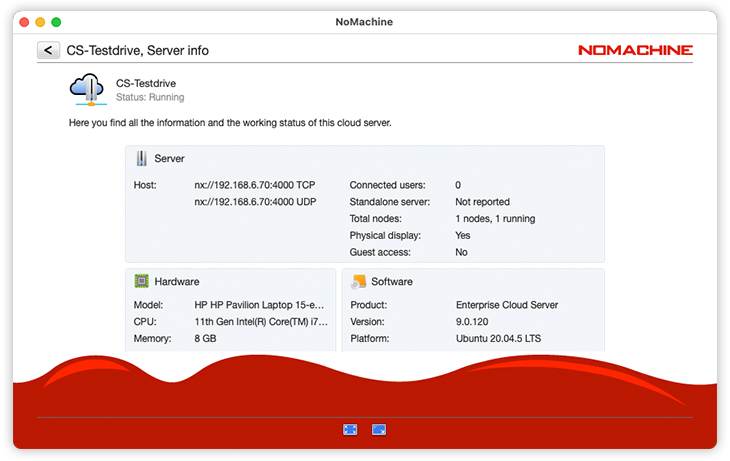Maximize window with the green button
This screenshot has height=461, width=730.
56,22
